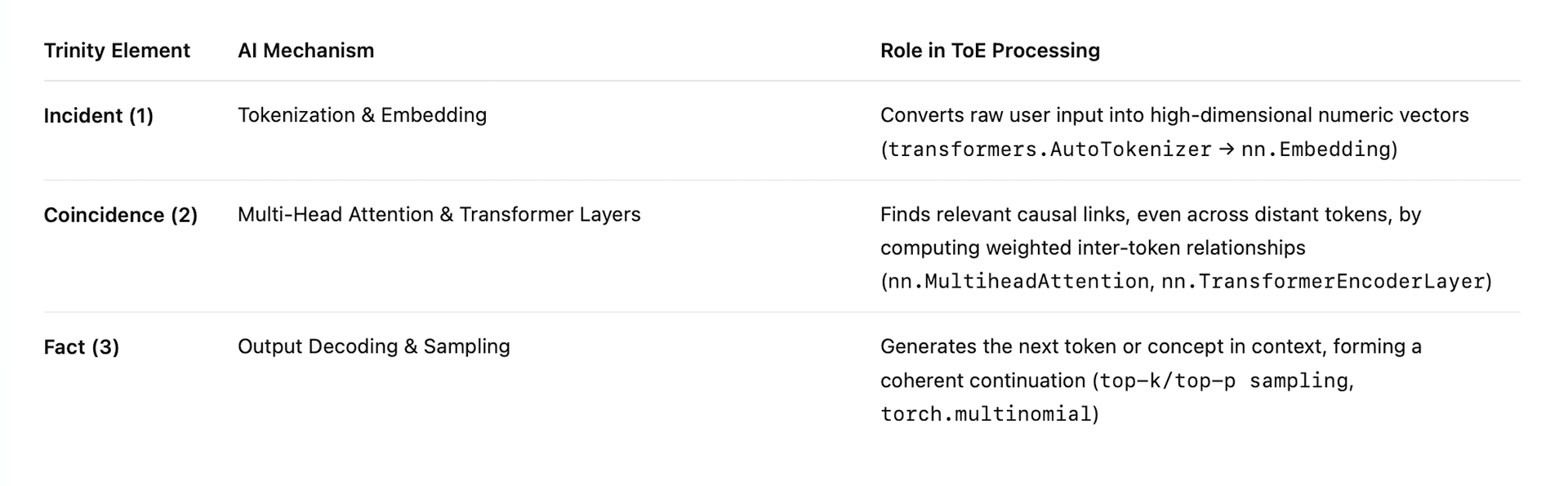Click the AI Mechanism column header
This screenshot has height=486, width=1568.
305,51
